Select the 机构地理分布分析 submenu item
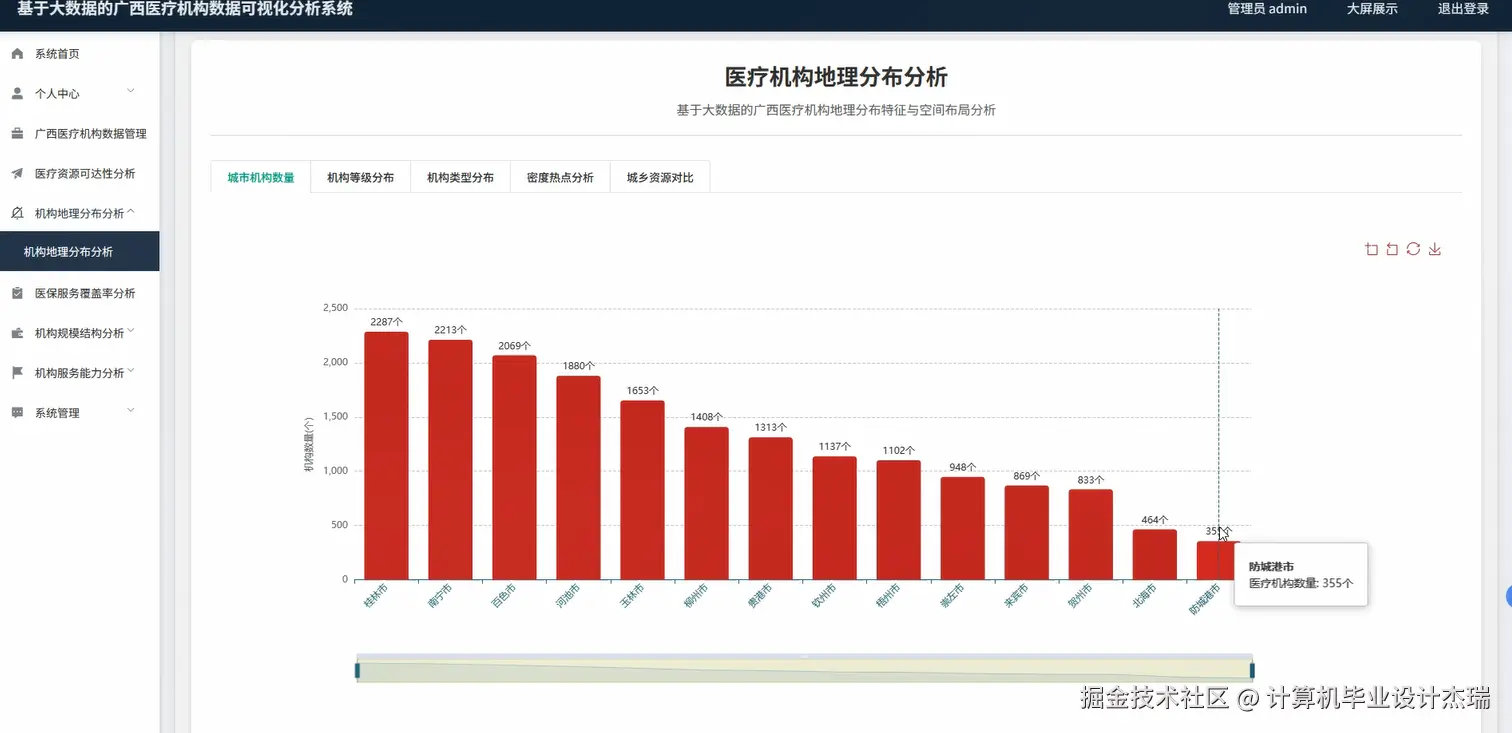This screenshot has height=733, width=1512. point(80,252)
